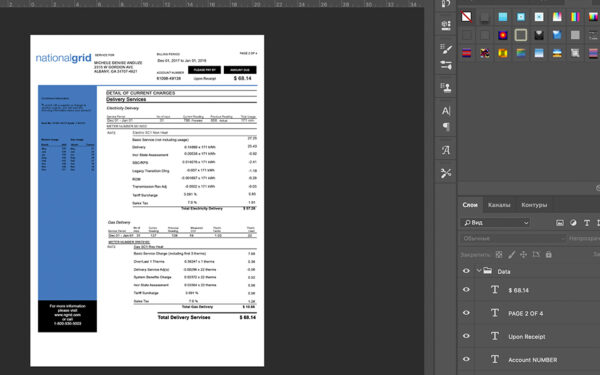
Task: Click the nationalgrid logo on the document
Action: 63,58
